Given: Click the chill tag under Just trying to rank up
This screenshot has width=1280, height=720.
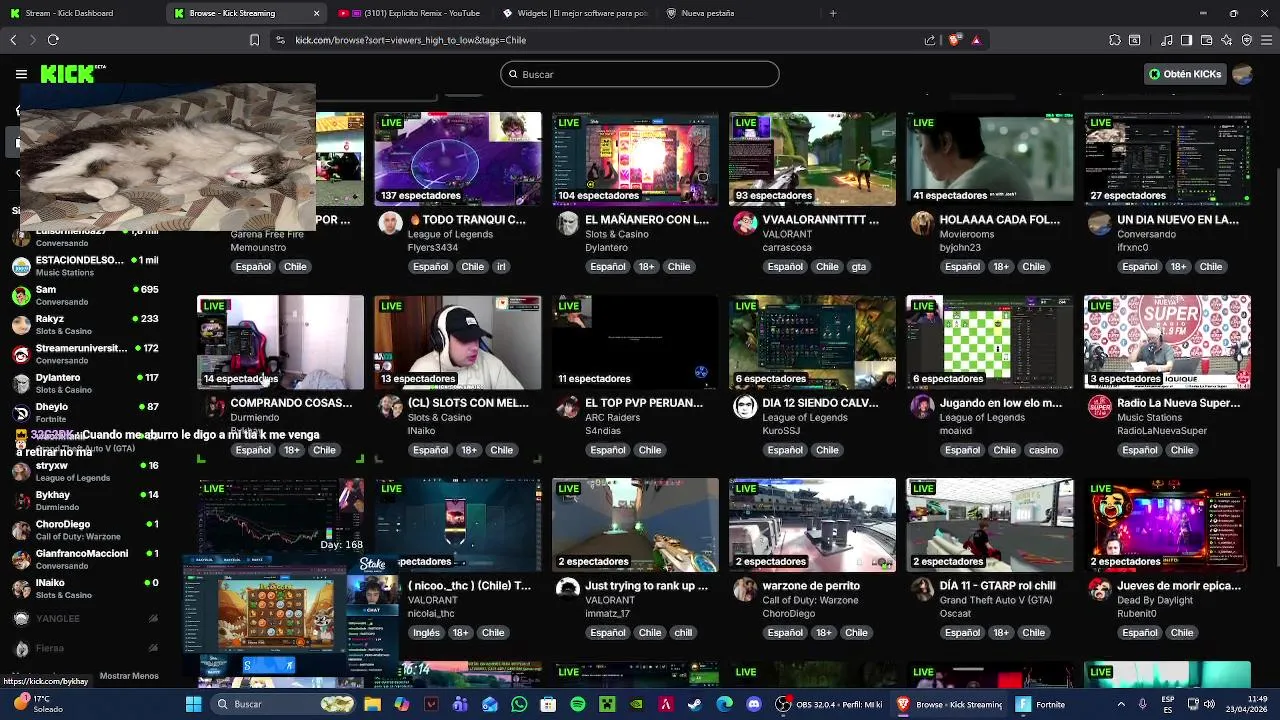Looking at the screenshot, I should (683, 633).
